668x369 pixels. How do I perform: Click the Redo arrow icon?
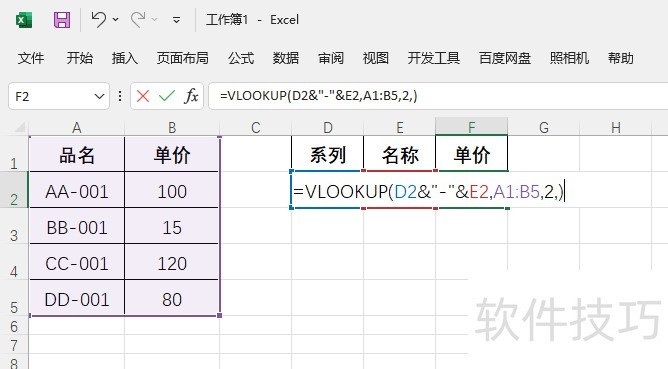(x=138, y=20)
